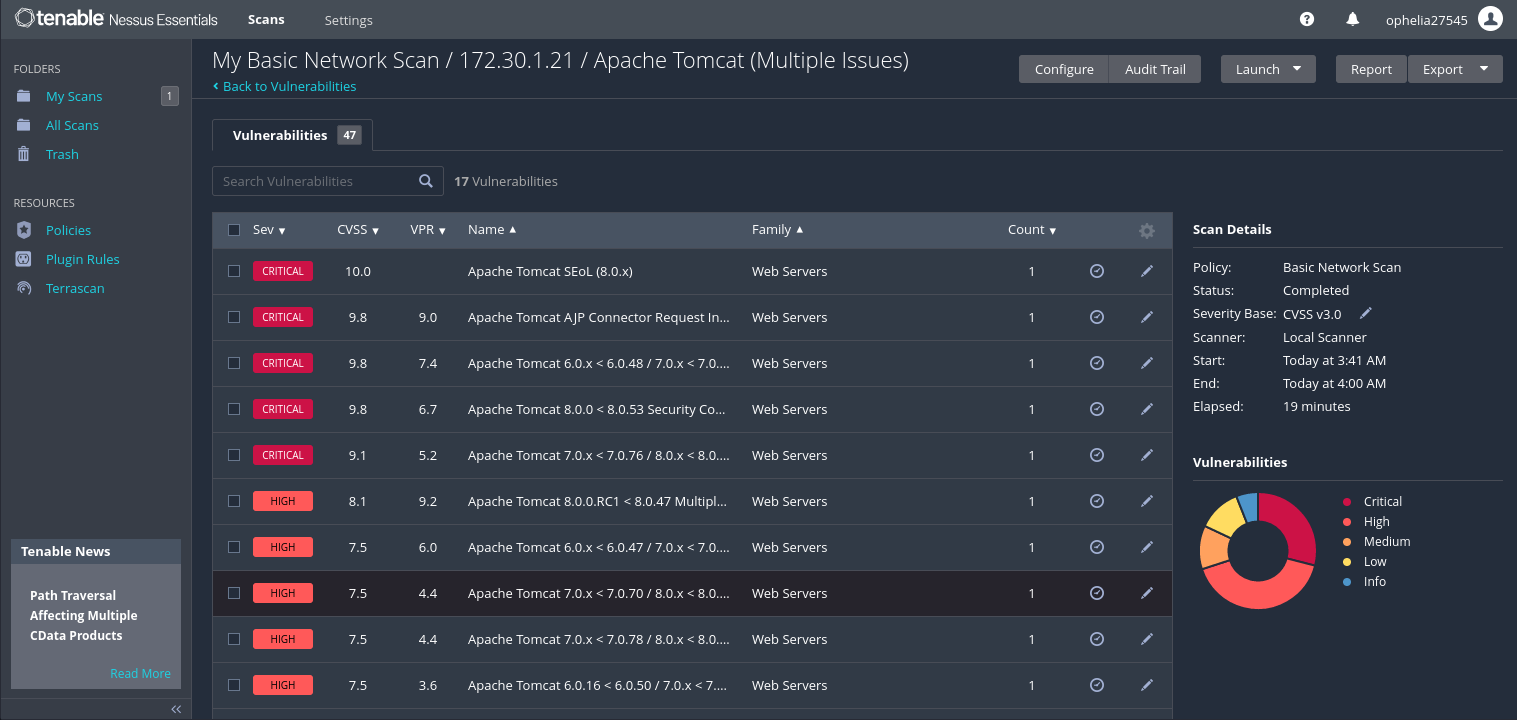Check the Apache Tomcat SEoL row checkbox

(x=234, y=271)
